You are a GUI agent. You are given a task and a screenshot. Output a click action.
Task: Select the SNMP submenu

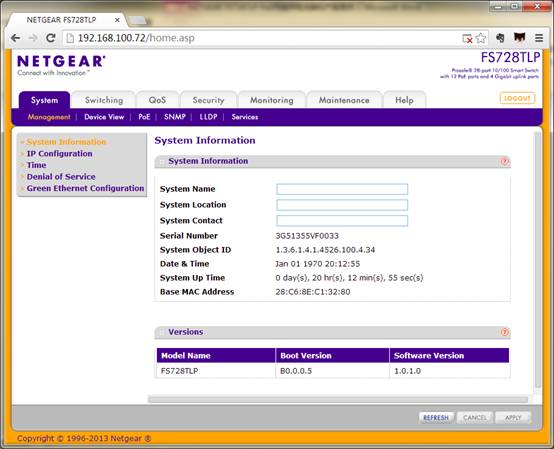[x=175, y=117]
